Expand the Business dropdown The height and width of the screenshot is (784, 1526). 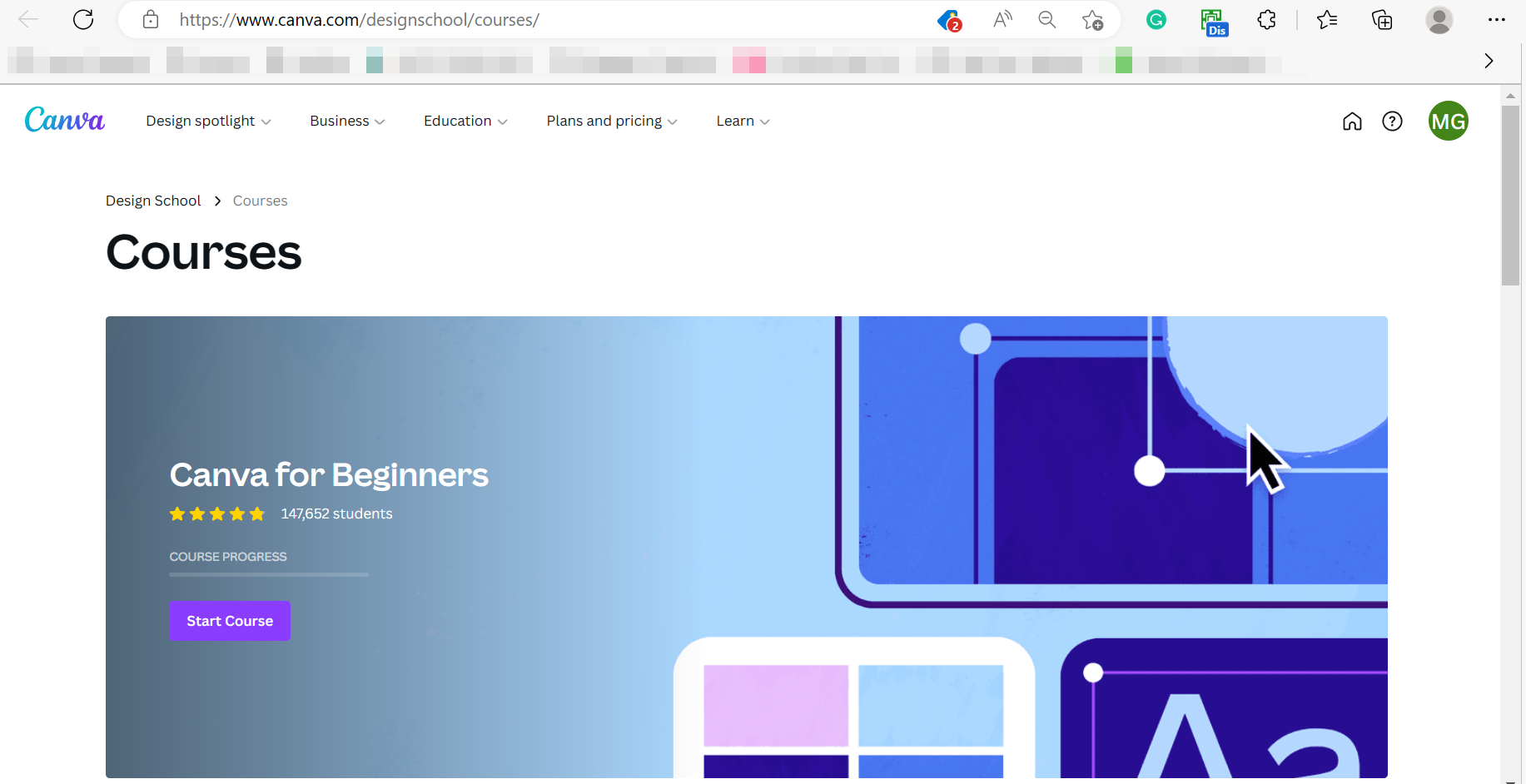click(347, 122)
